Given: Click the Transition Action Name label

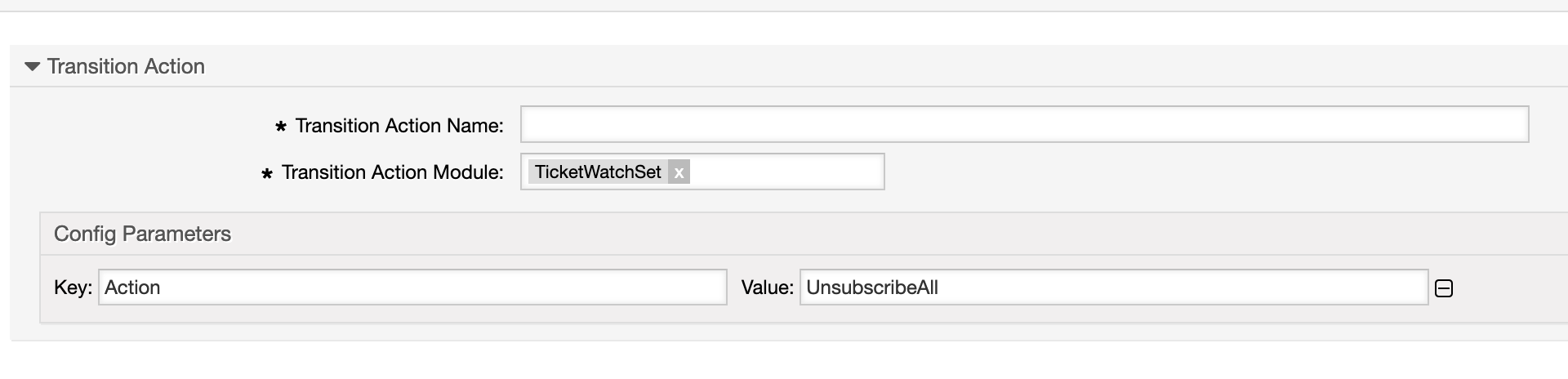Looking at the screenshot, I should (399, 126).
